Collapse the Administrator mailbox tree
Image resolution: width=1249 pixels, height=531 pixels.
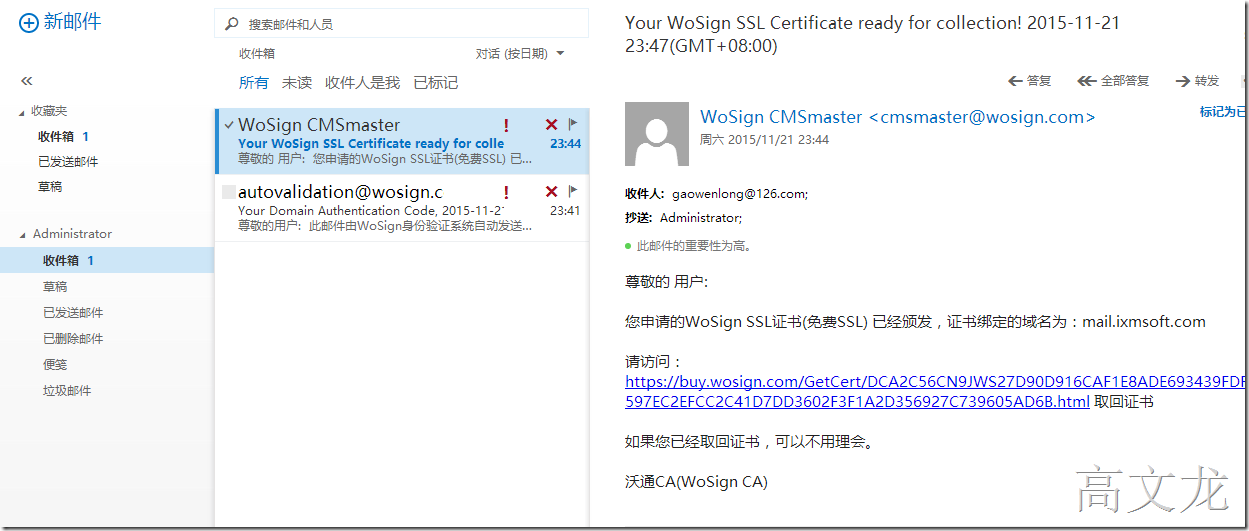click(22, 235)
